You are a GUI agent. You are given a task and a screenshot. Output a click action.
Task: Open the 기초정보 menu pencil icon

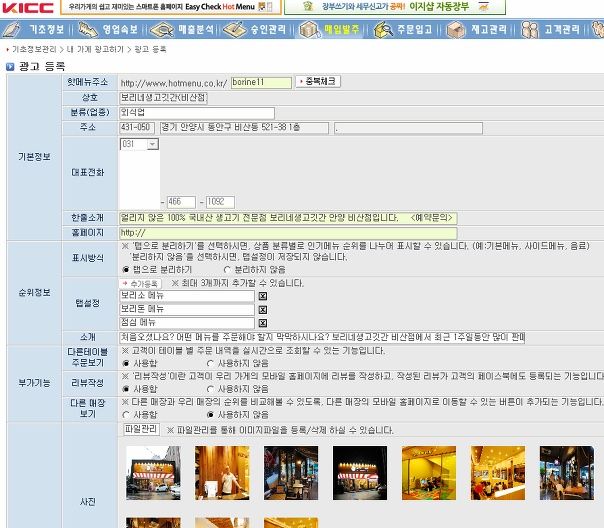12,30
